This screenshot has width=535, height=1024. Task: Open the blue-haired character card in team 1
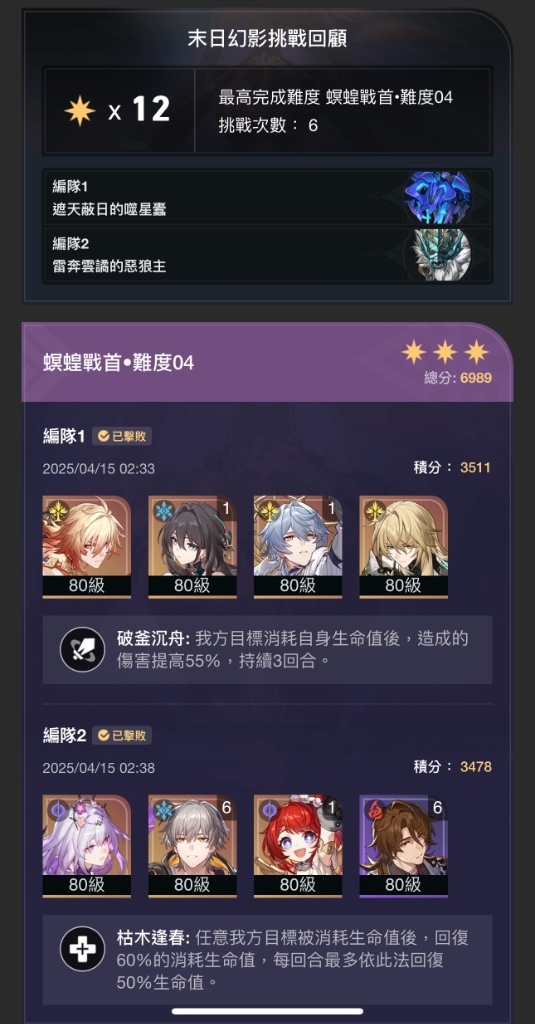pyautogui.click(x=298, y=547)
